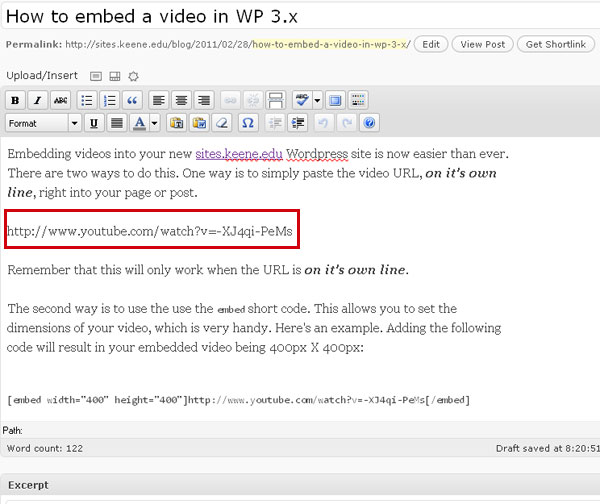Click the Path: status label
This screenshot has width=600, height=504.
point(13,430)
